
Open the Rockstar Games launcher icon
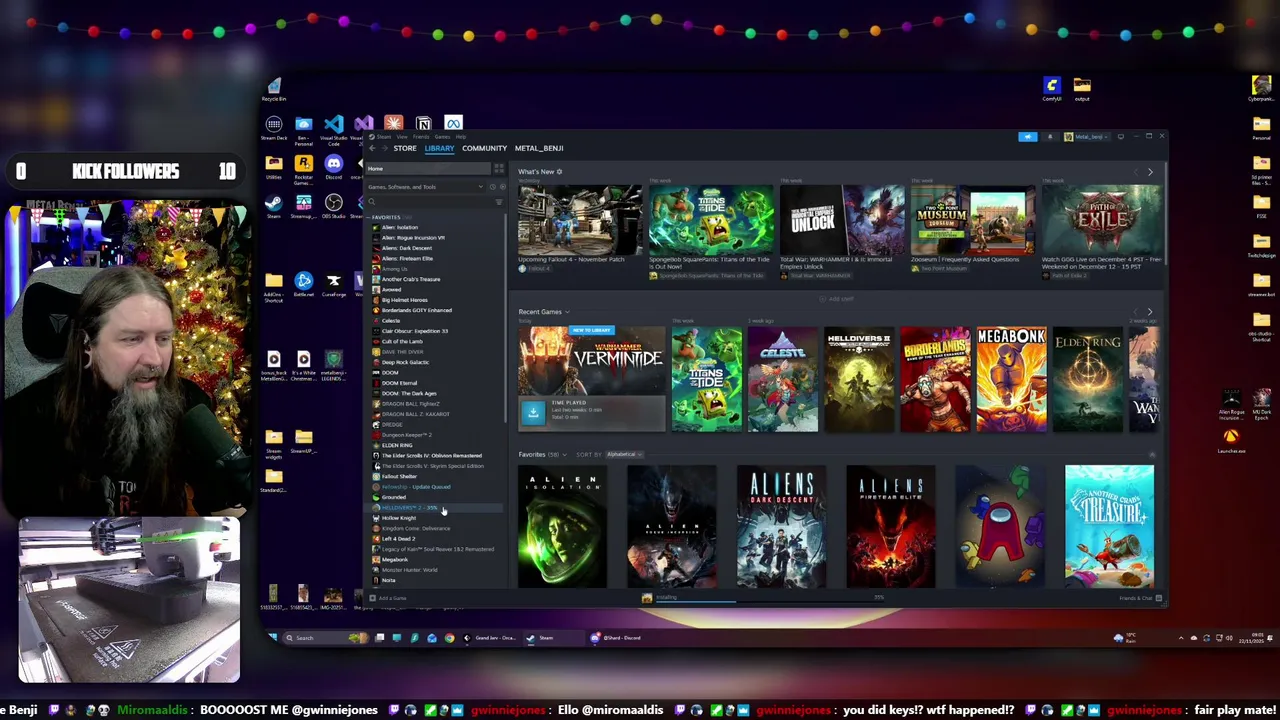pyautogui.click(x=303, y=167)
